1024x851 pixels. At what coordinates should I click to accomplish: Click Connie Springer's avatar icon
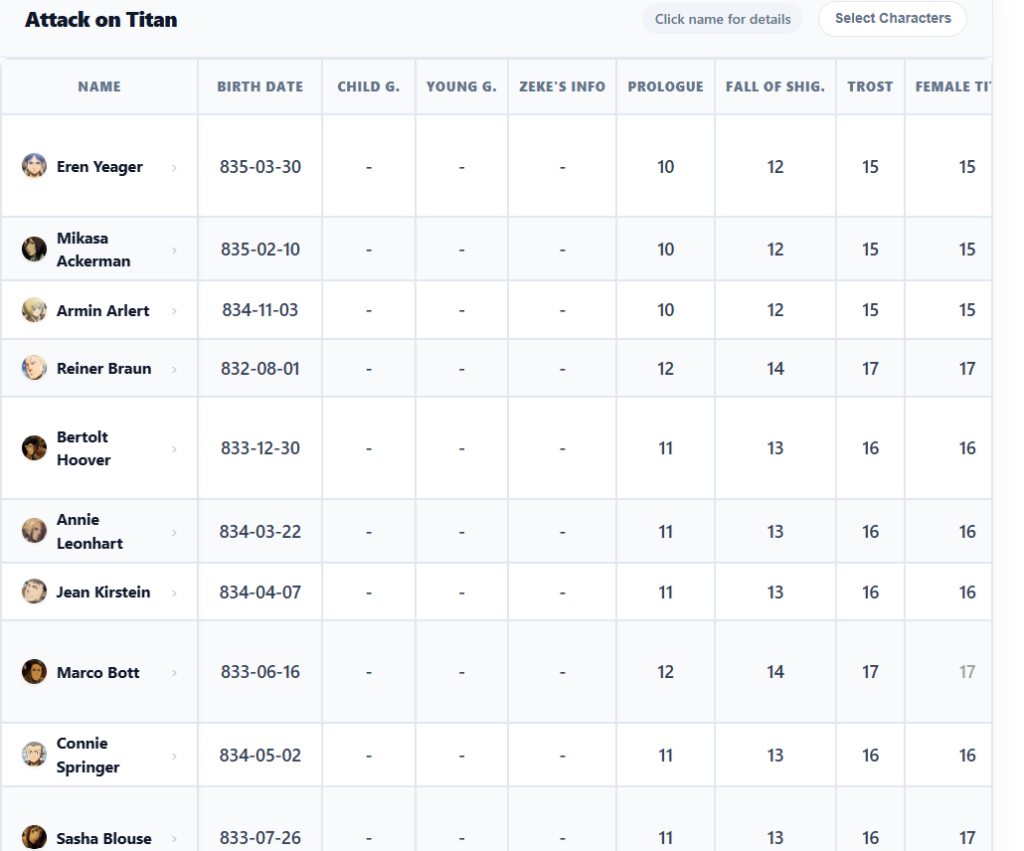coord(34,754)
